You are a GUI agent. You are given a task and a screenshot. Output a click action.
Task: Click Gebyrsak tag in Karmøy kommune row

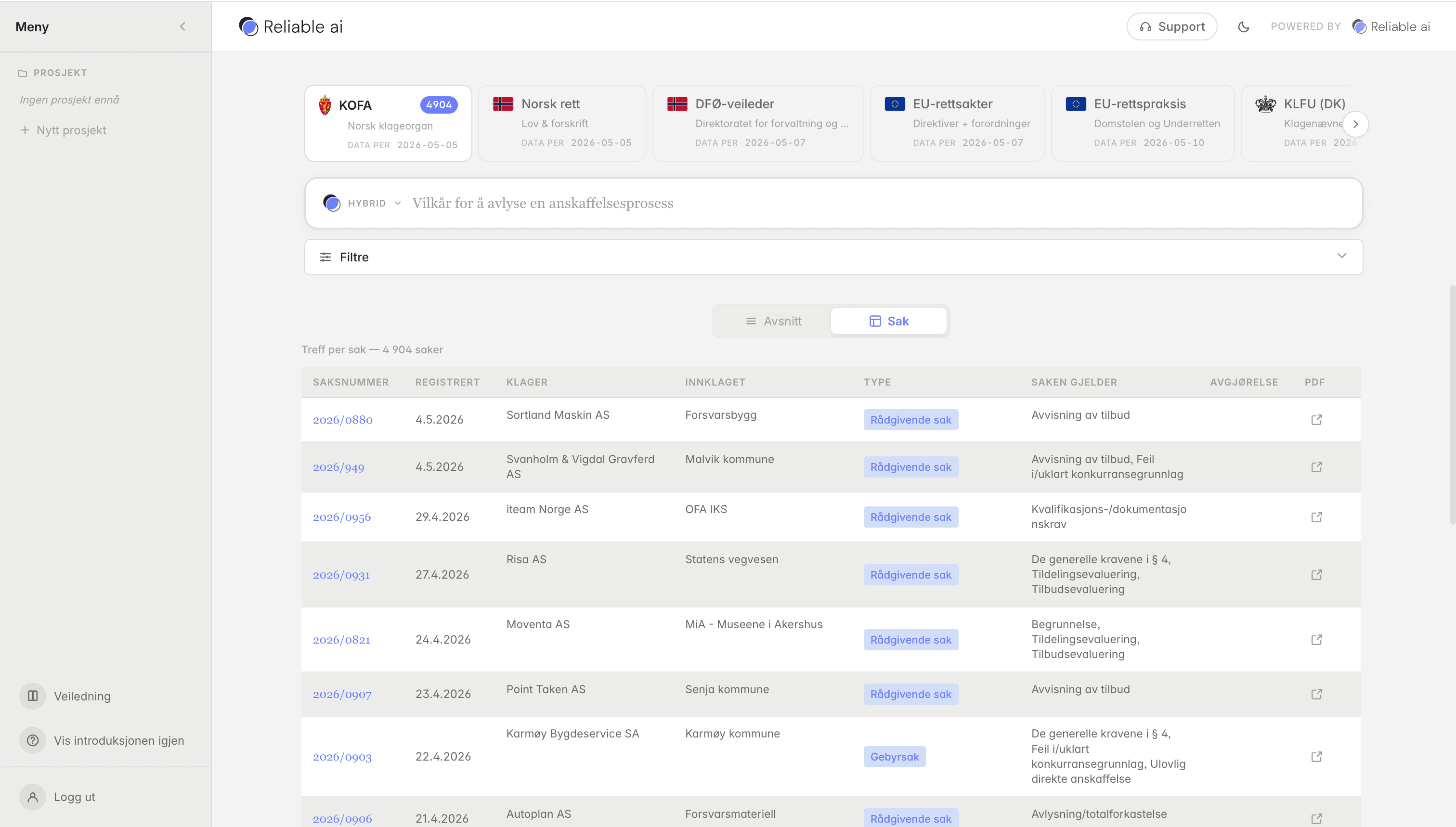pyautogui.click(x=894, y=757)
